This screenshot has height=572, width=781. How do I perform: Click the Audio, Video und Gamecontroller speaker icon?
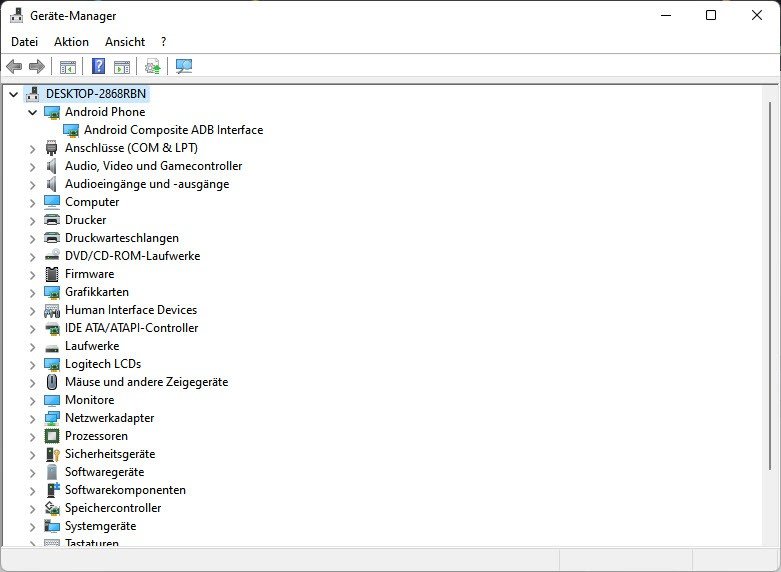51,166
